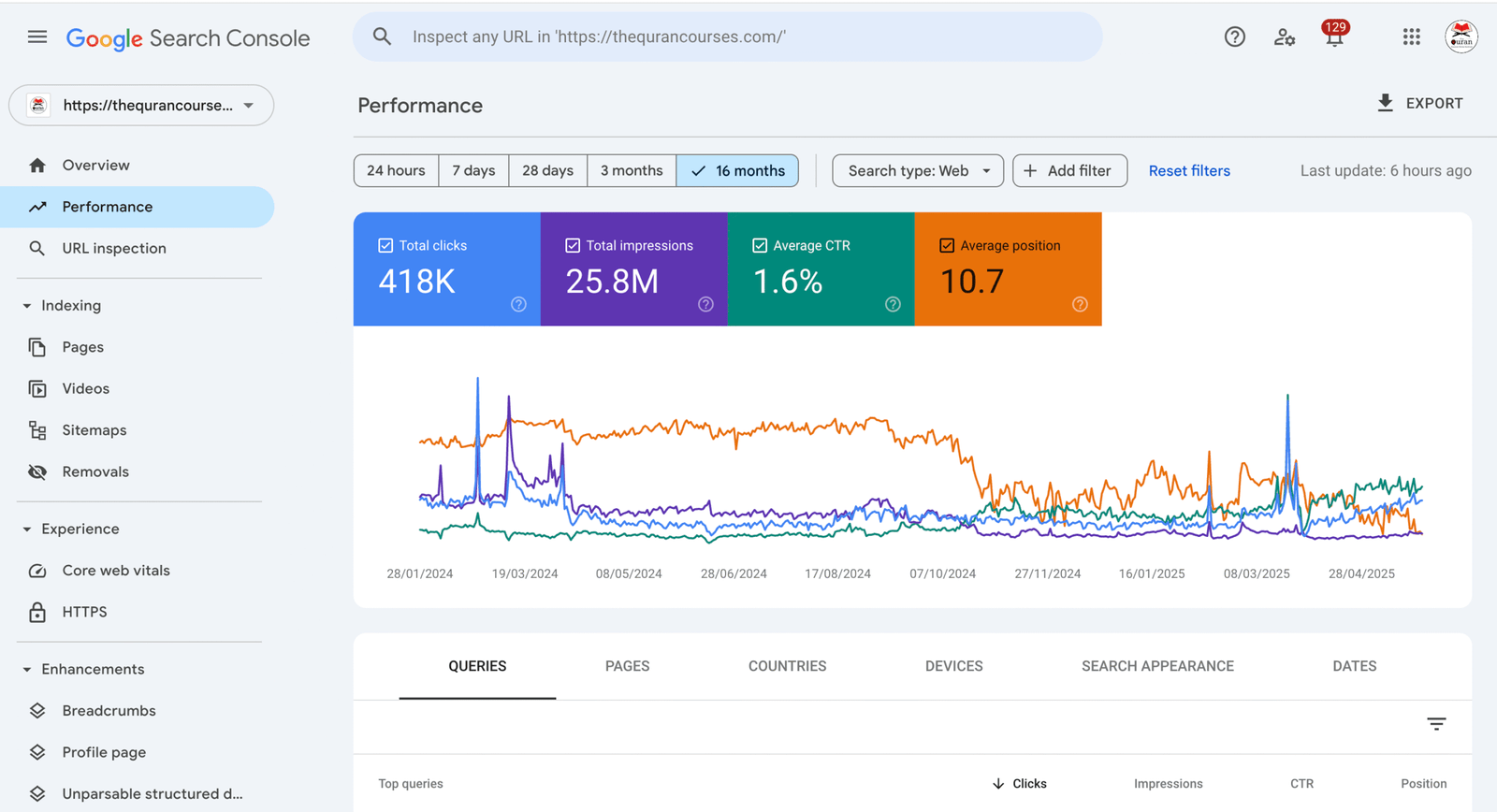The height and width of the screenshot is (812, 1497).
Task: Toggle the Average CTR checkbox
Action: tap(760, 245)
